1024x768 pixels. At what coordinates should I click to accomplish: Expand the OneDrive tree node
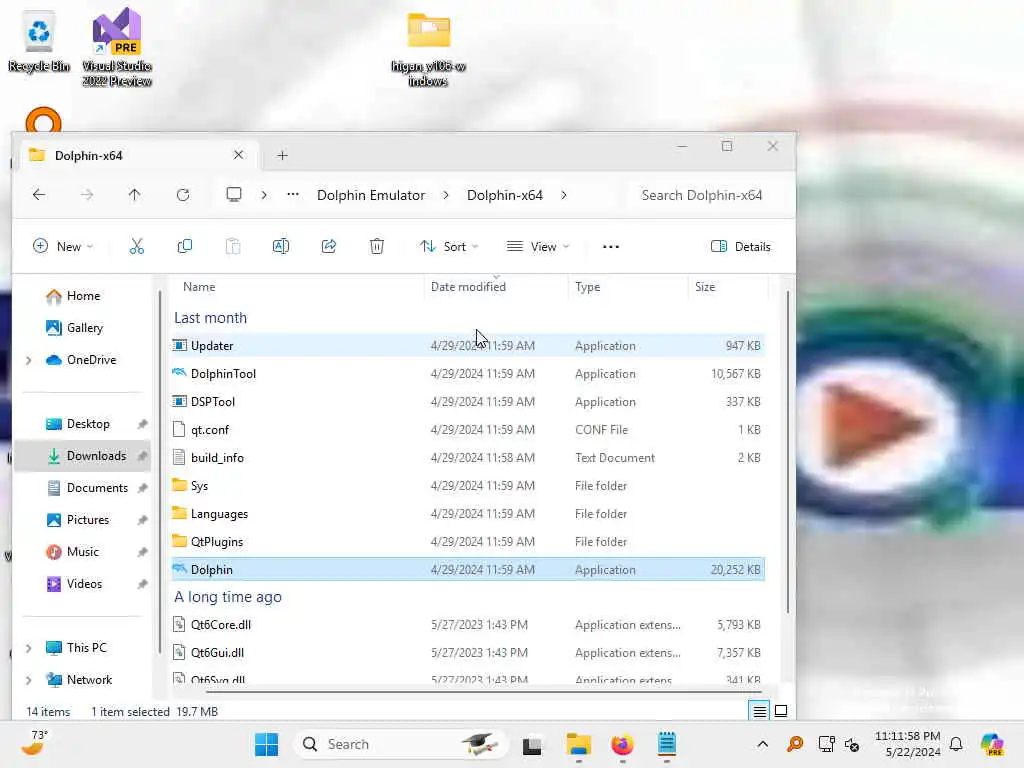29,360
